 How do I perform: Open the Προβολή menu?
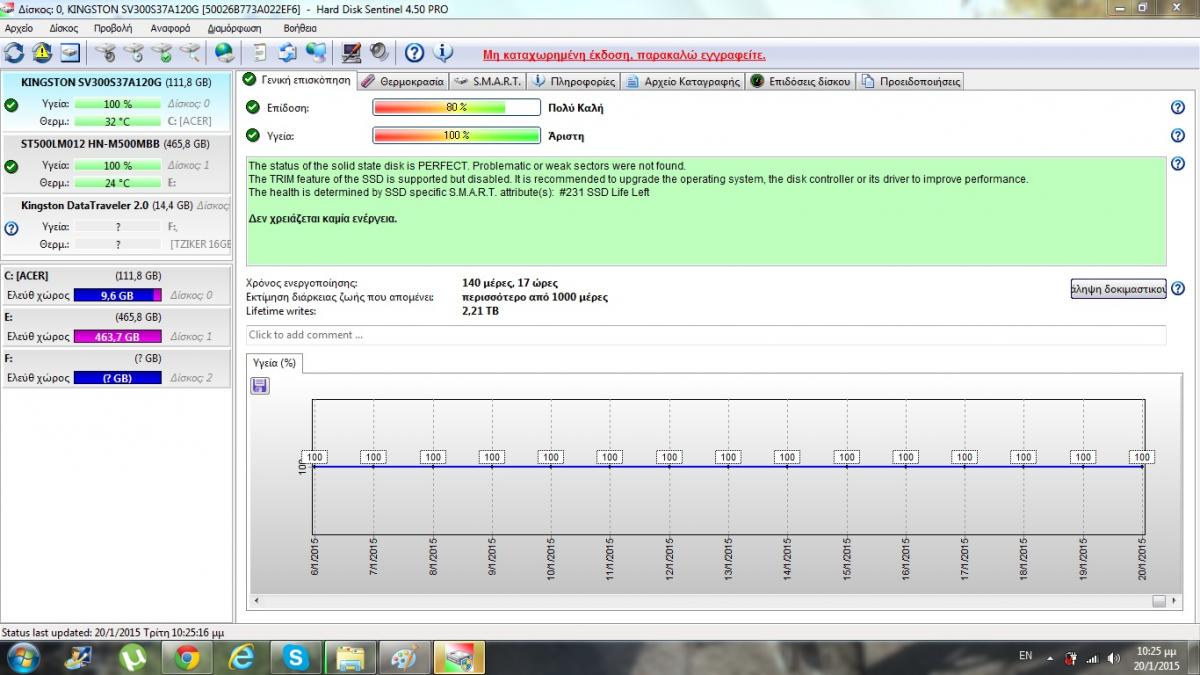pos(113,28)
